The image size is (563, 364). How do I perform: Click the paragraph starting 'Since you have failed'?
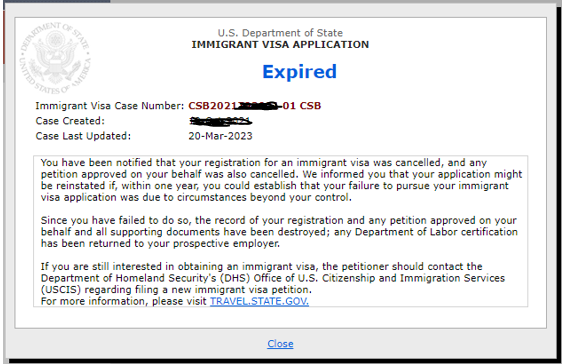[279, 232]
